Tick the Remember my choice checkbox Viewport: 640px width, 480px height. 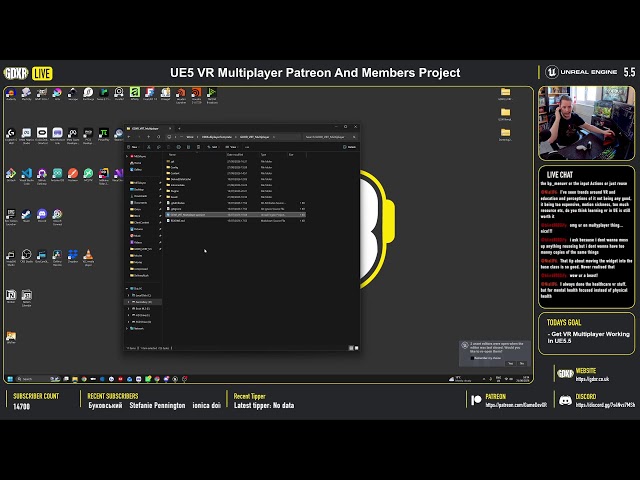click(x=472, y=358)
